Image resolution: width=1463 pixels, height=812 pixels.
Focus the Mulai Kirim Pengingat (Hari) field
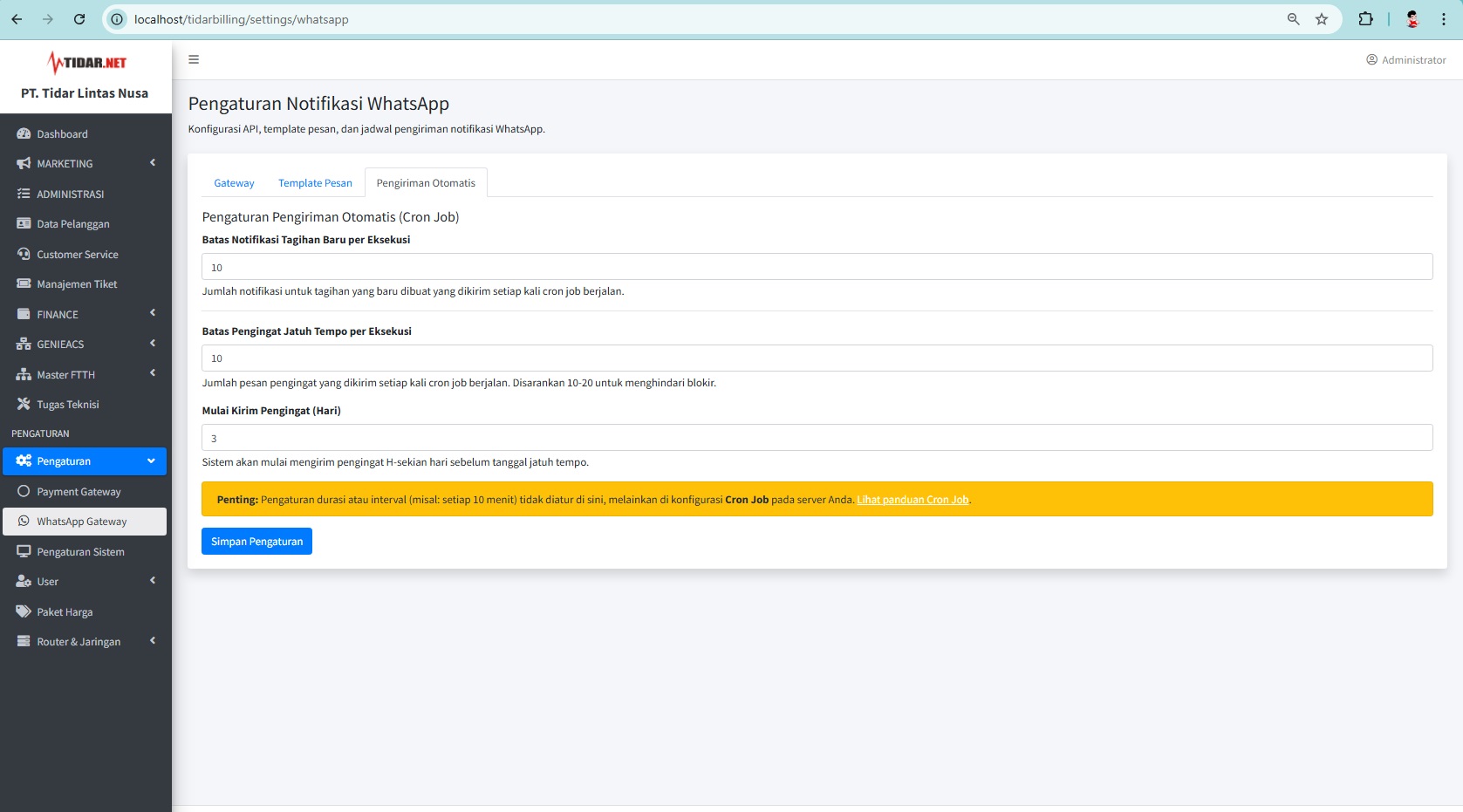[817, 438]
